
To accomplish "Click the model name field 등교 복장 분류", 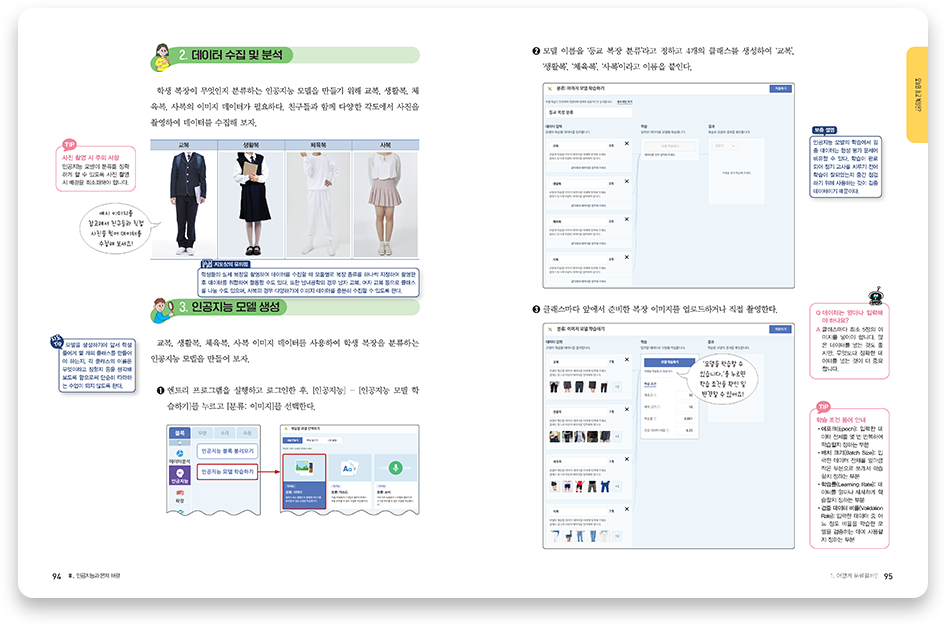I will (x=589, y=112).
